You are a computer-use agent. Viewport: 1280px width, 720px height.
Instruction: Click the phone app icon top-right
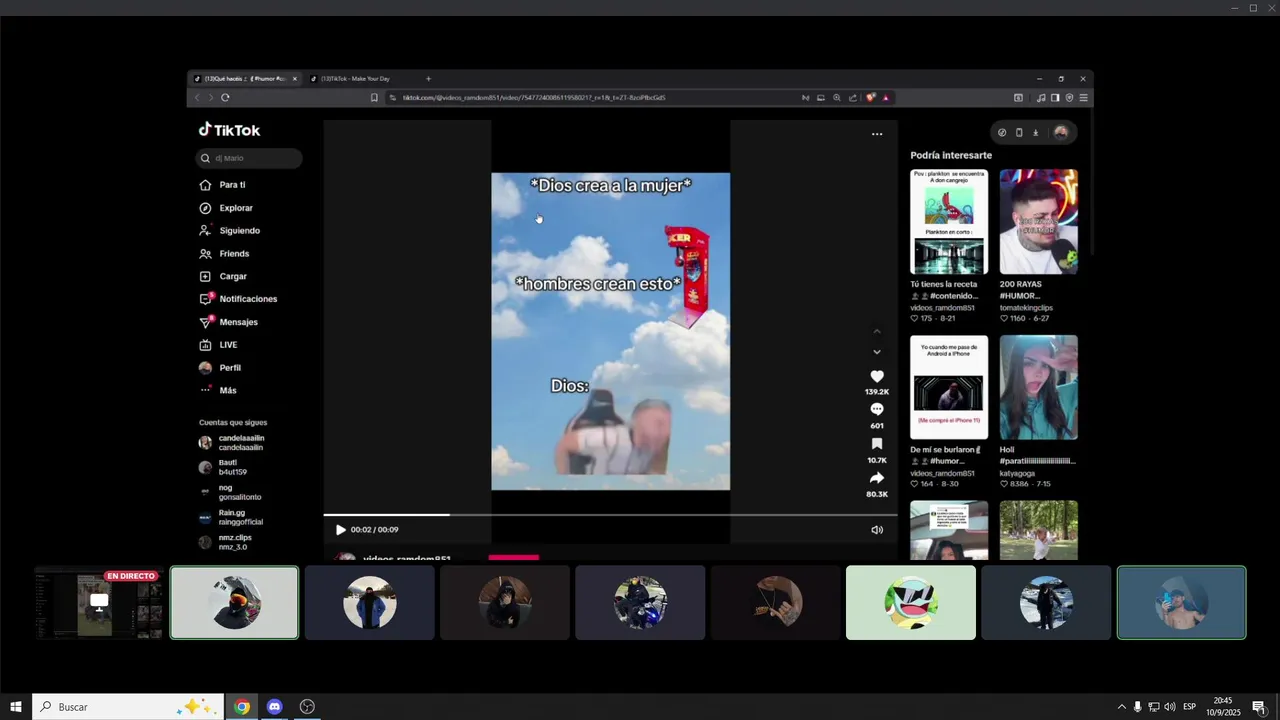pos(1019,132)
